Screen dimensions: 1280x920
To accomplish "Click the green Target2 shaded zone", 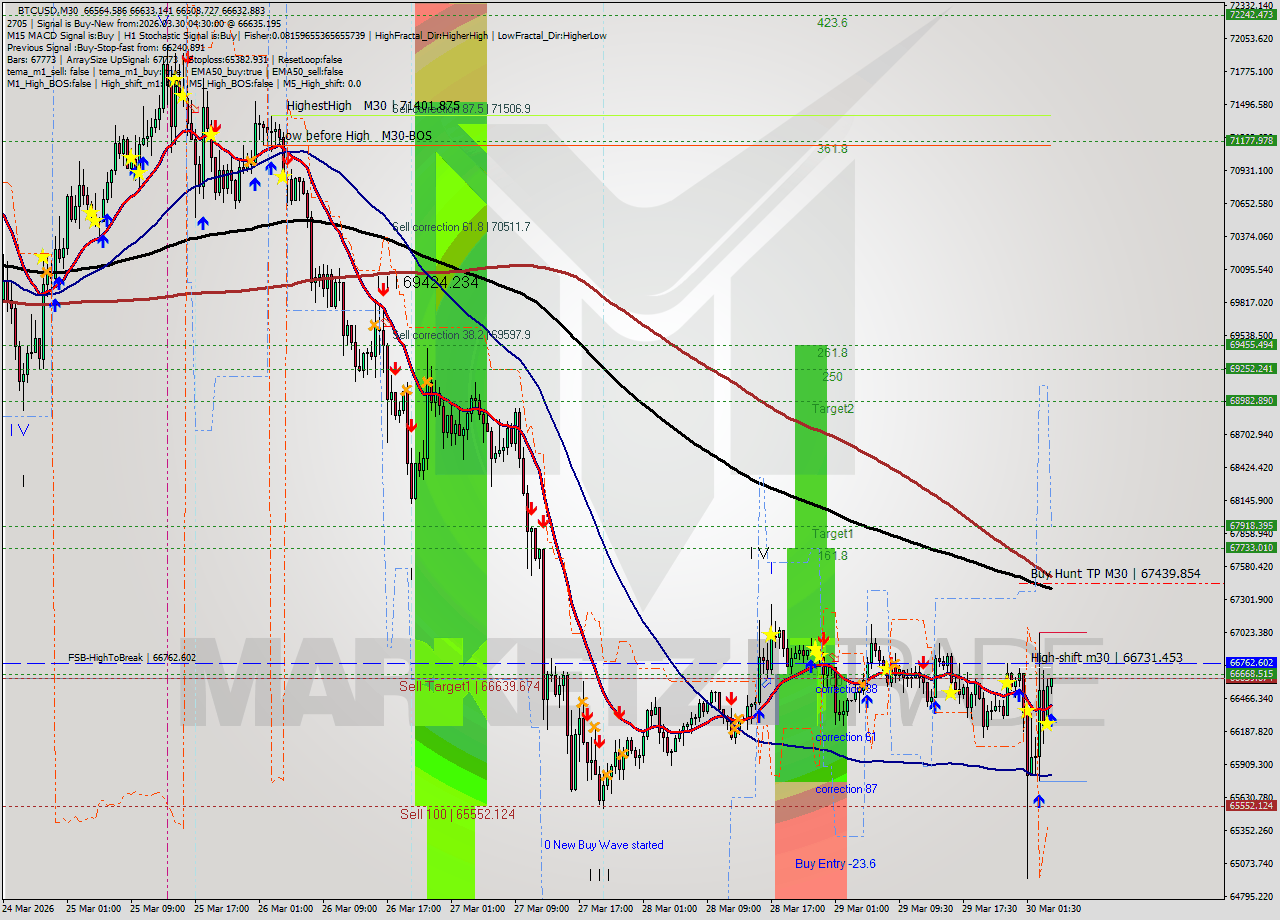I will pyautogui.click(x=822, y=410).
